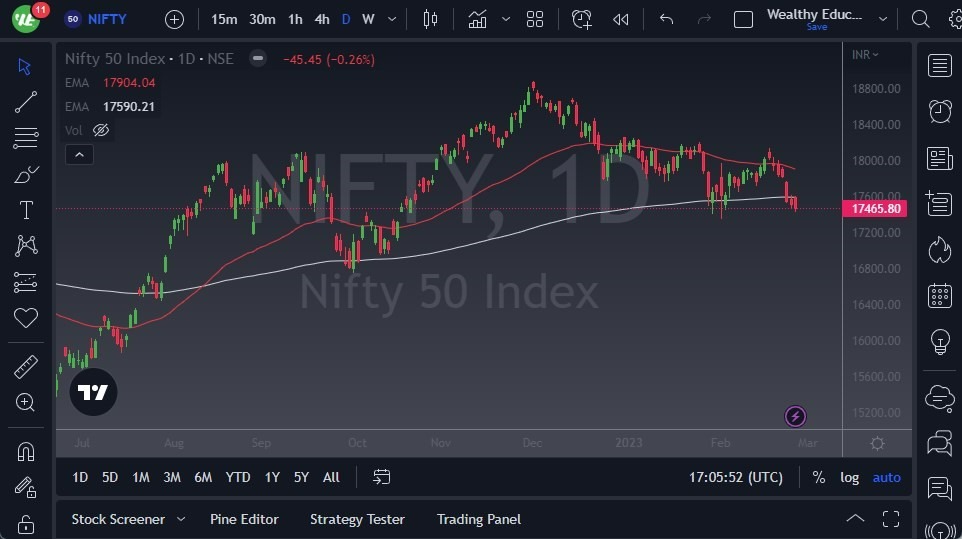This screenshot has height=539, width=962.
Task: Open the hotlists flame panel
Action: point(940,250)
